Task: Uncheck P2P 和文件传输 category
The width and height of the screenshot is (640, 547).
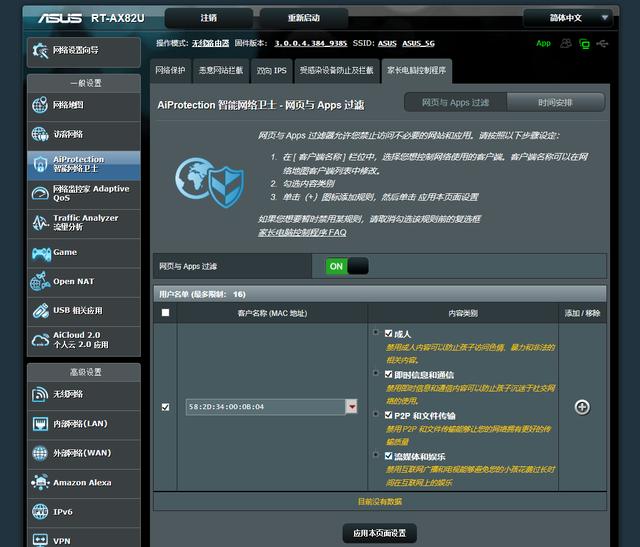Action: (389, 415)
